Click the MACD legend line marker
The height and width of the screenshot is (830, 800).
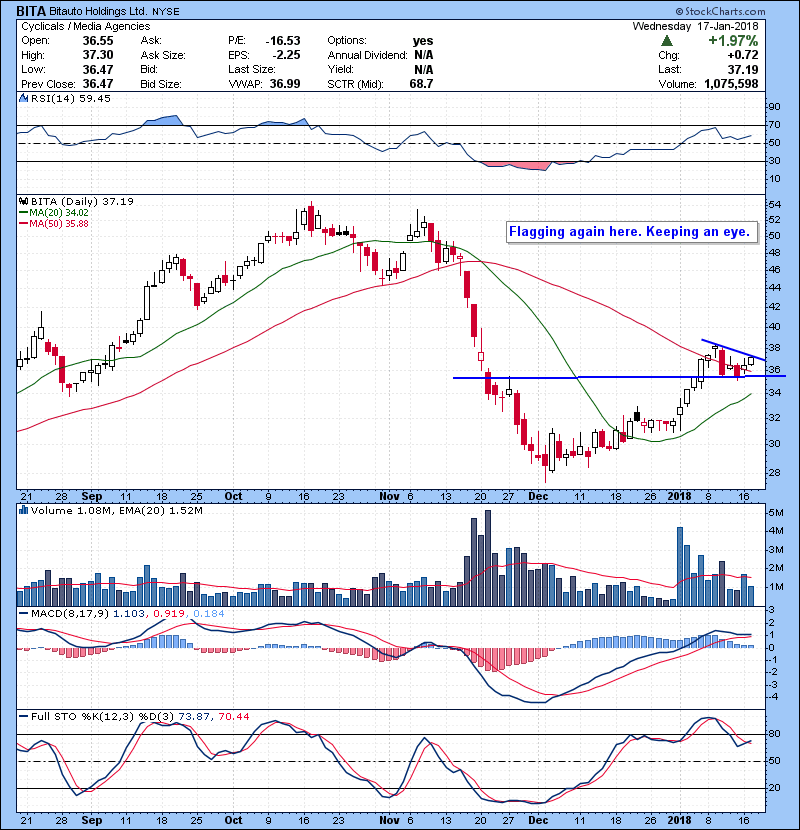click(x=23, y=614)
